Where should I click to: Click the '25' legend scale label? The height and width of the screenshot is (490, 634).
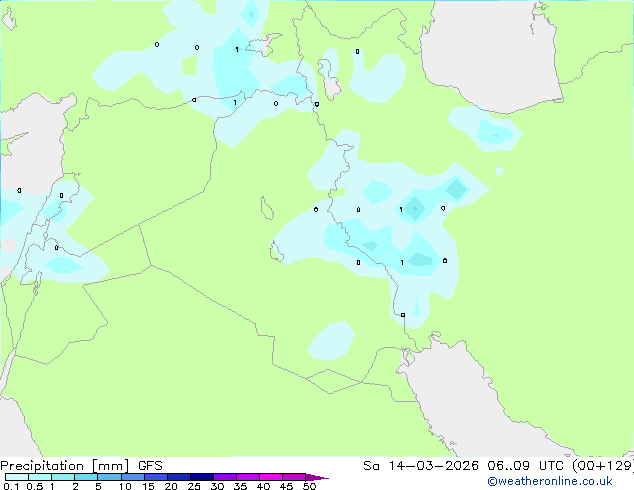pyautogui.click(x=194, y=486)
